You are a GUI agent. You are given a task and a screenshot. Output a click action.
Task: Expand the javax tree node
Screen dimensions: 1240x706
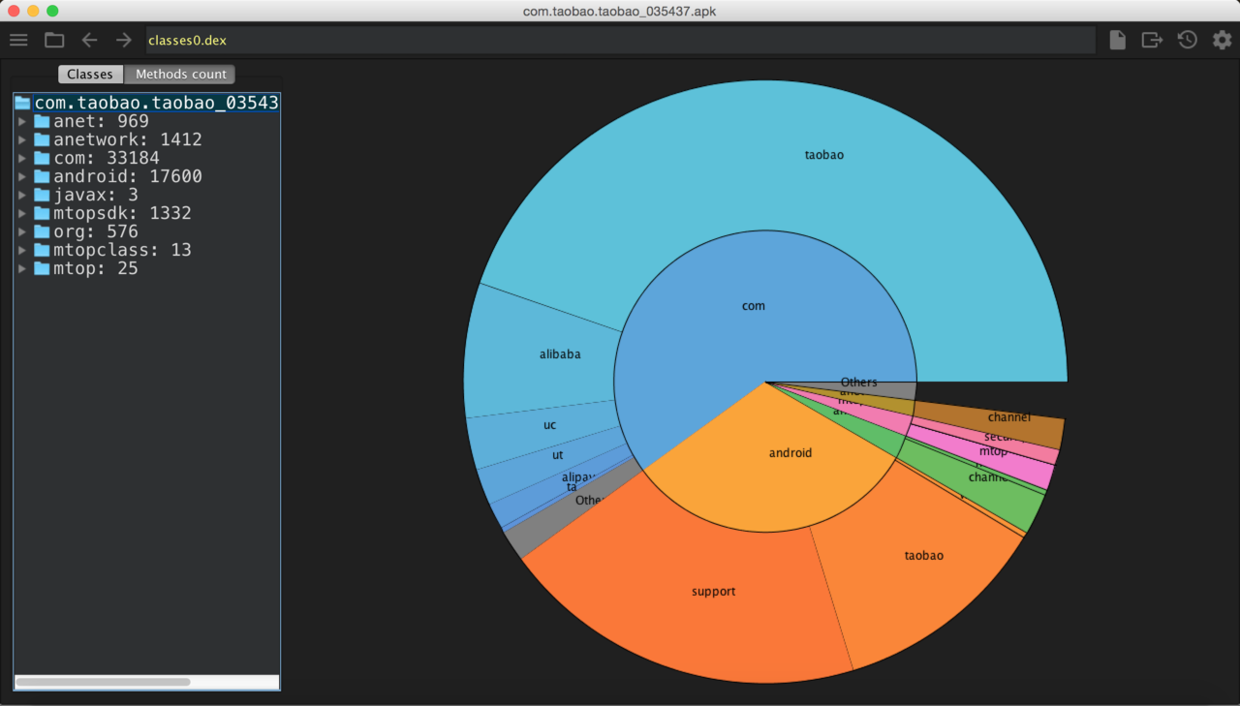click(x=22, y=195)
